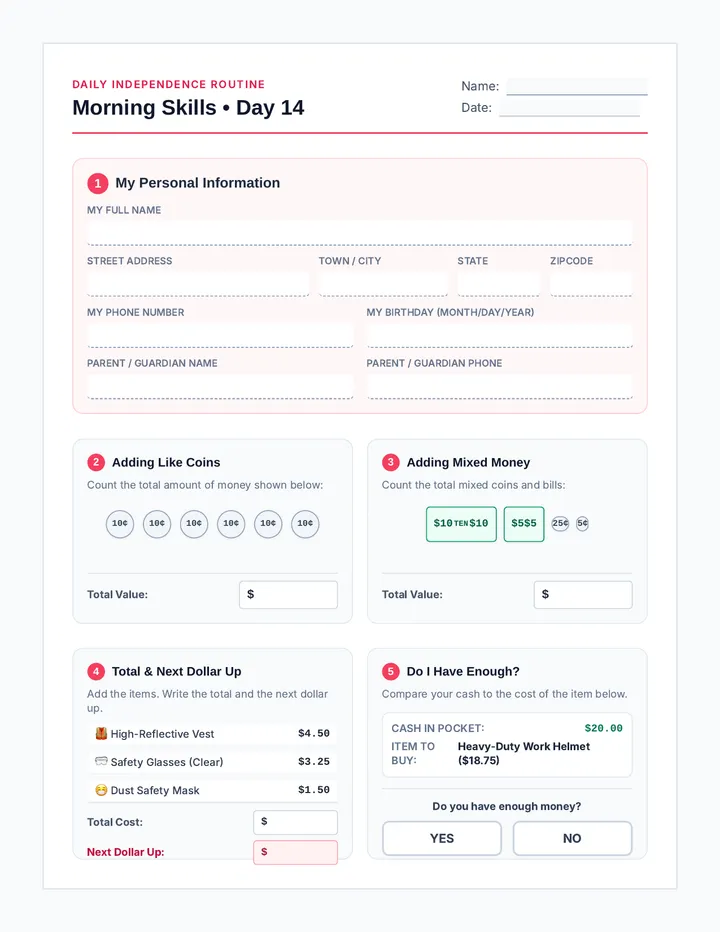Click the $5 bill graphic
The height and width of the screenshot is (932, 720).
524,524
